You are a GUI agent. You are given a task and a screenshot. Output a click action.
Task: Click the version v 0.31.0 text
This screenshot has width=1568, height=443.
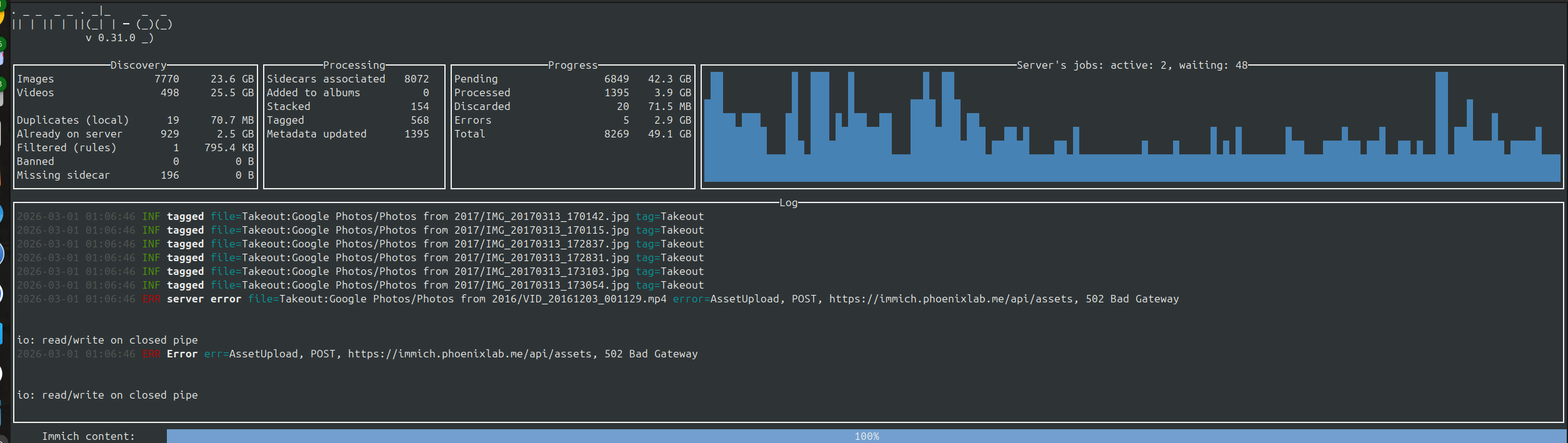110,38
